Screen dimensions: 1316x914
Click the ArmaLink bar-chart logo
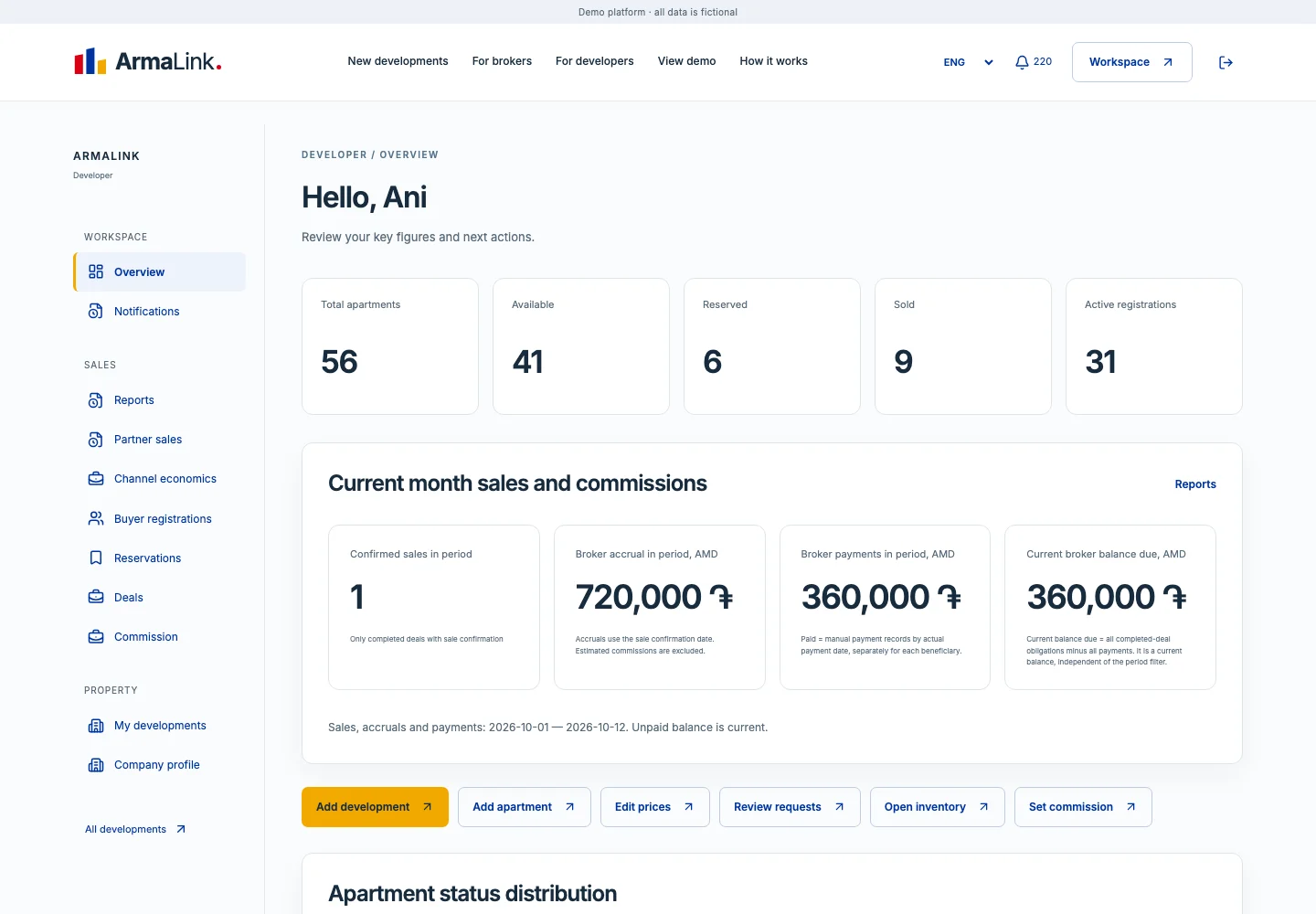click(90, 61)
